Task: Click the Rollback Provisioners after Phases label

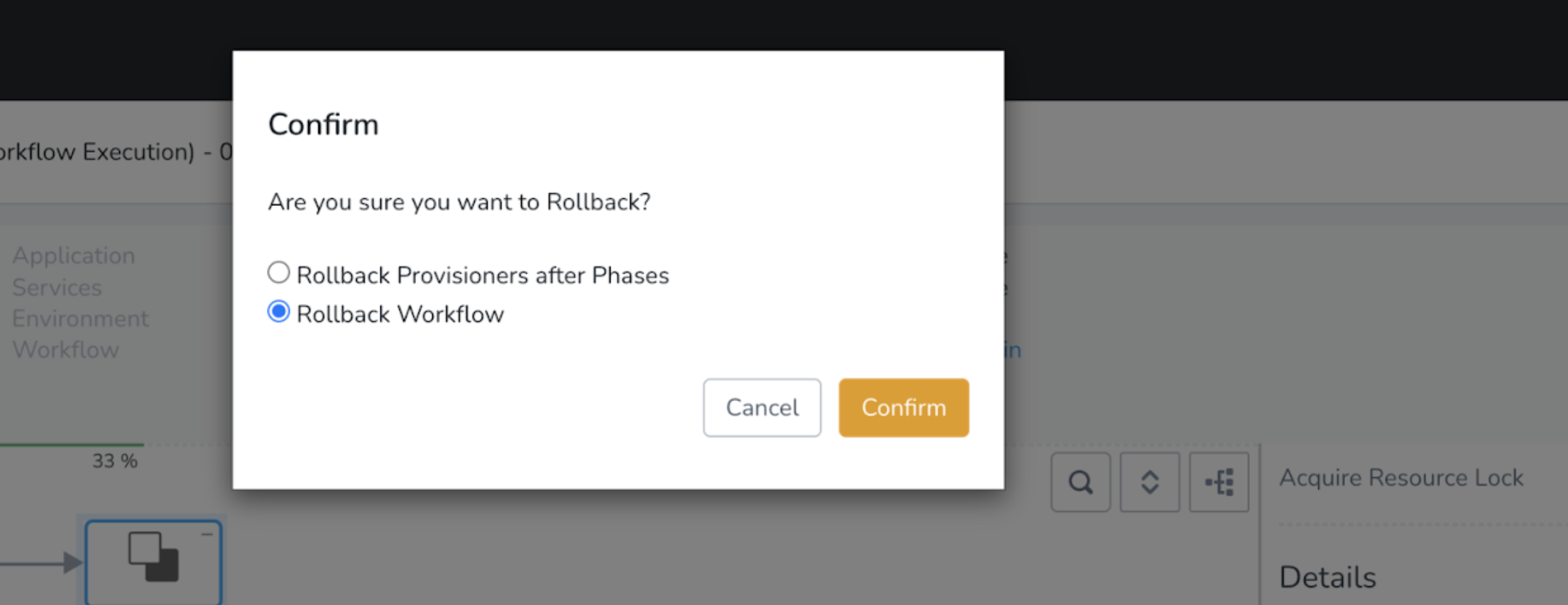Action: [483, 275]
